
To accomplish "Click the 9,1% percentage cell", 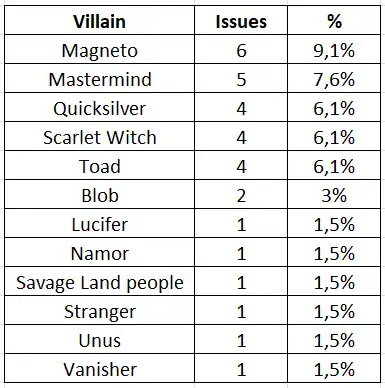I will pyautogui.click(x=334, y=49).
